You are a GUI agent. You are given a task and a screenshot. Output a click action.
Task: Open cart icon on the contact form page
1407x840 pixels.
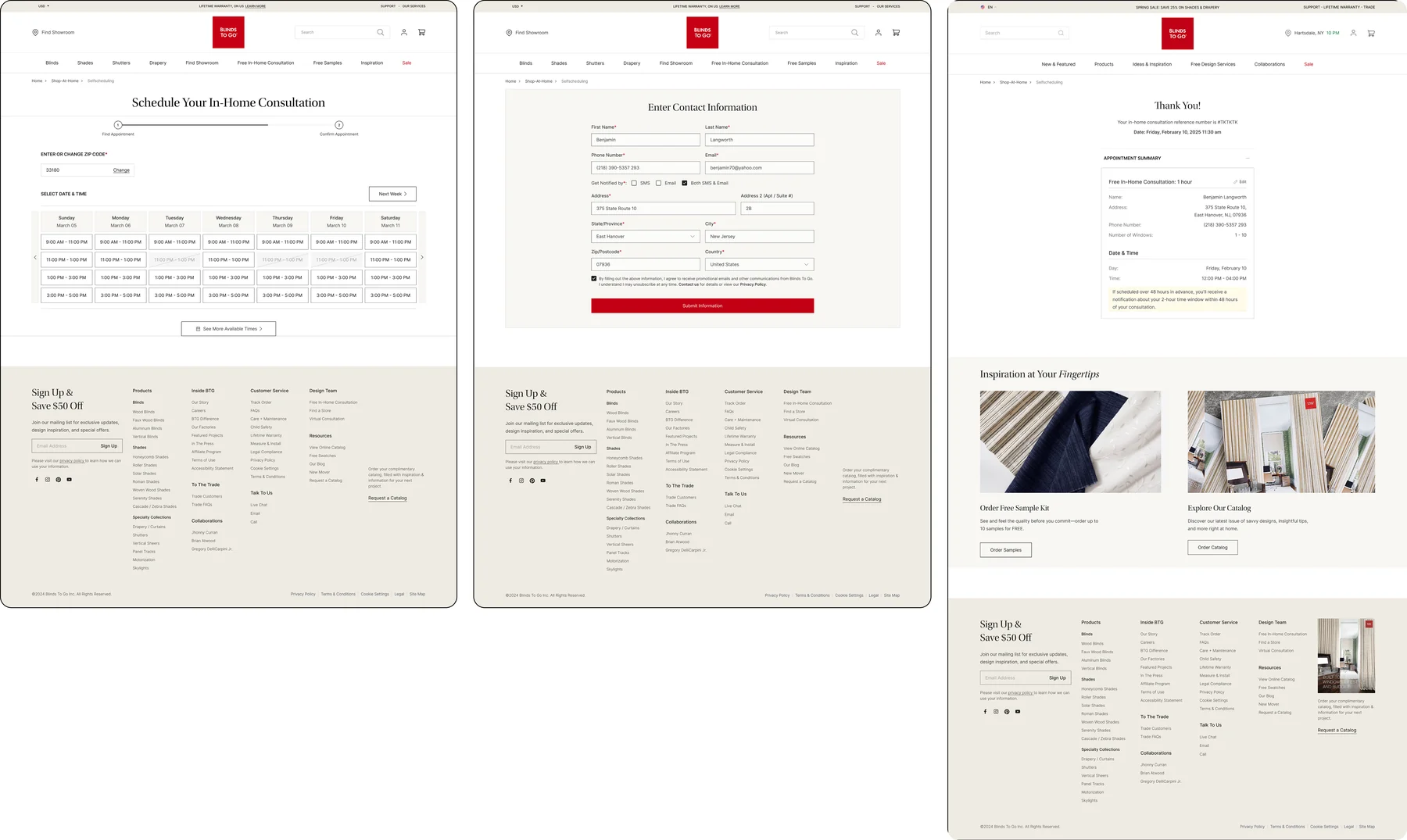click(x=896, y=33)
